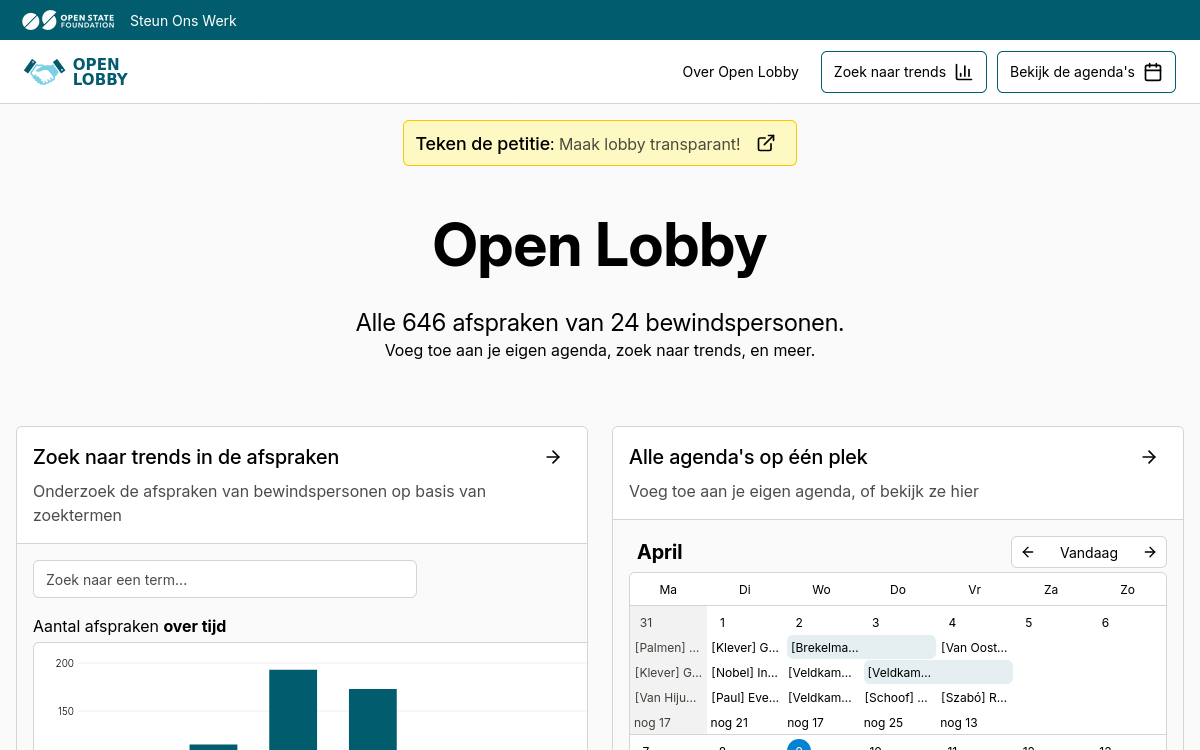Click the arrow icon on the trends card
This screenshot has width=1200, height=750.
click(553, 457)
